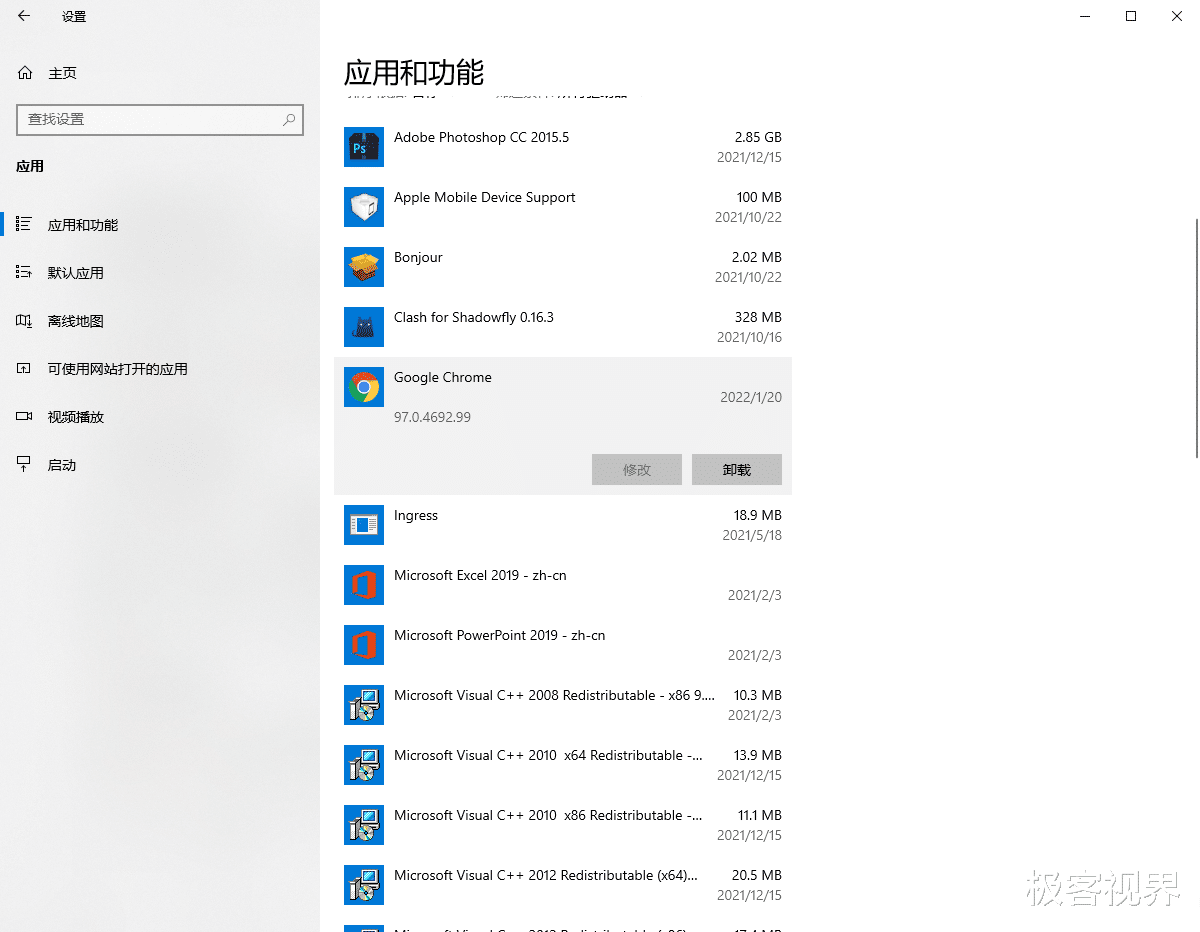Click the 离线地图 map icon
The height and width of the screenshot is (932, 1200).
point(25,321)
